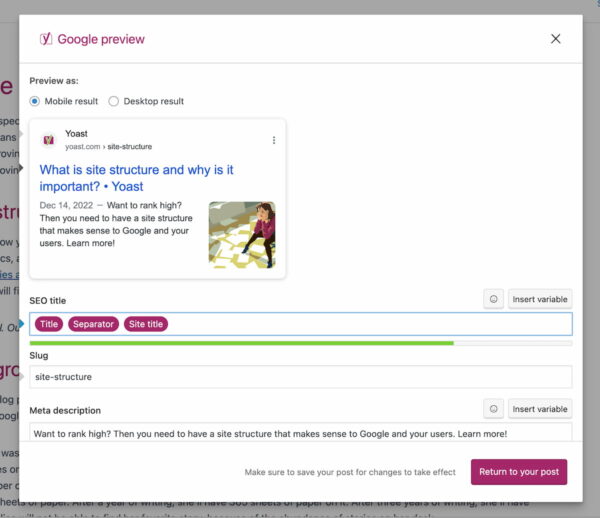Click the Slug input field
600x518 pixels.
301,377
